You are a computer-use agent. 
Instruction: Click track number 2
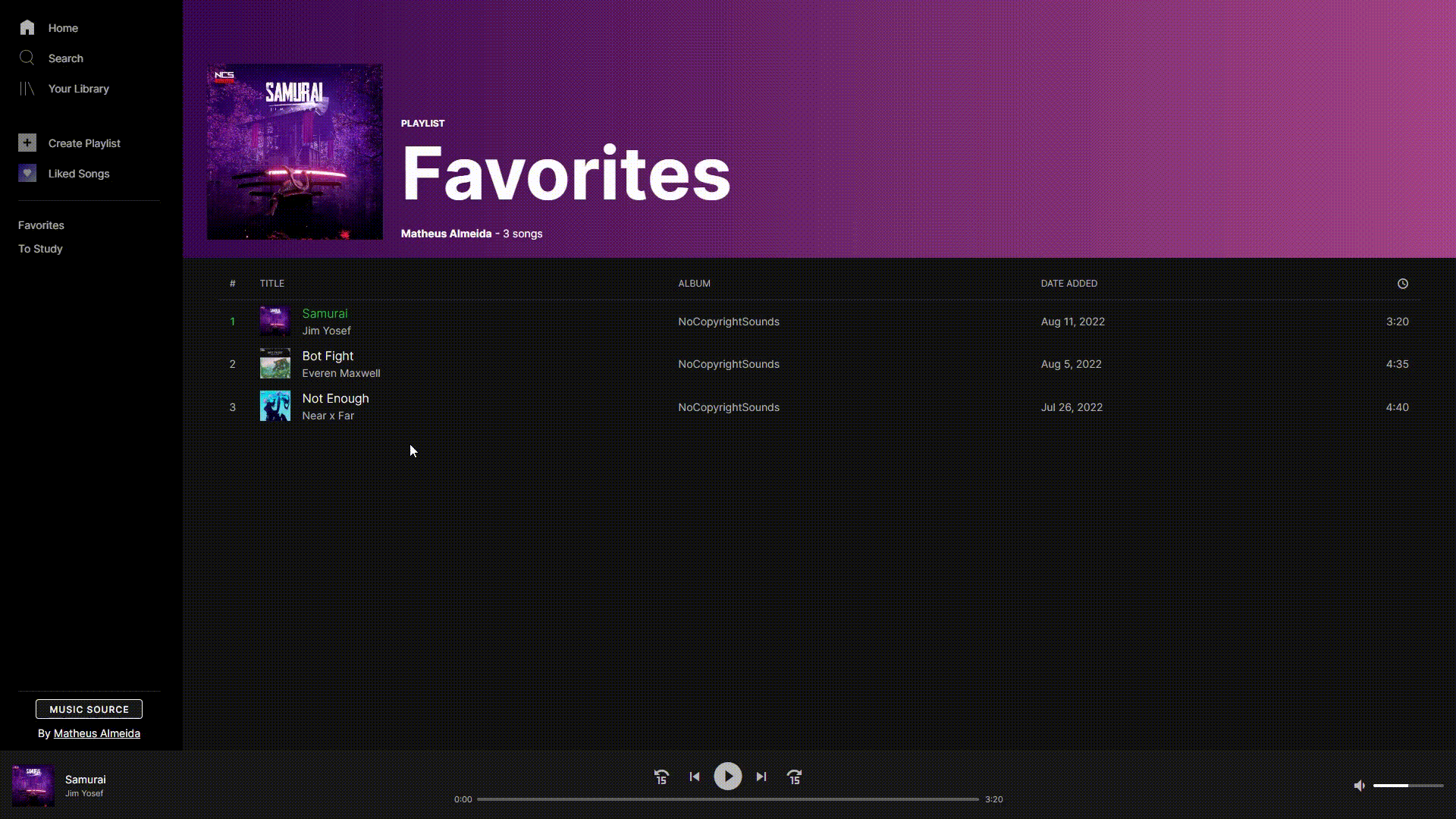point(233,364)
